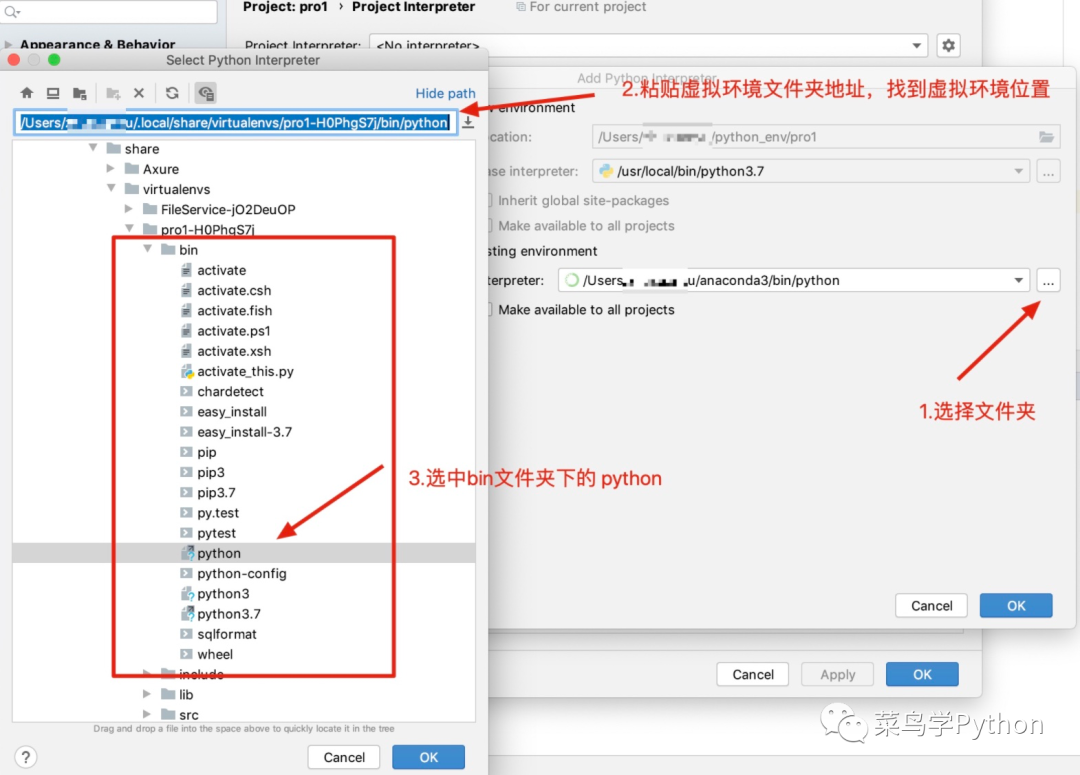Expand FileService-jO2DeuOP folder
Viewport: 1080px width, 775px height.
pyautogui.click(x=129, y=208)
